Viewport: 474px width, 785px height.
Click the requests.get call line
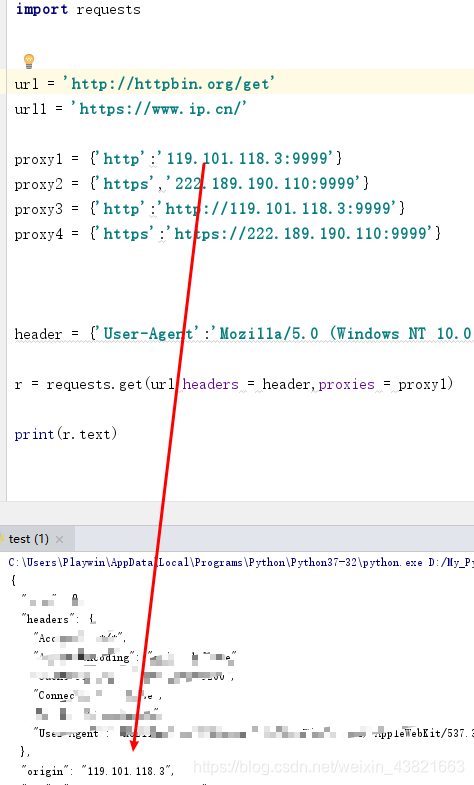234,384
